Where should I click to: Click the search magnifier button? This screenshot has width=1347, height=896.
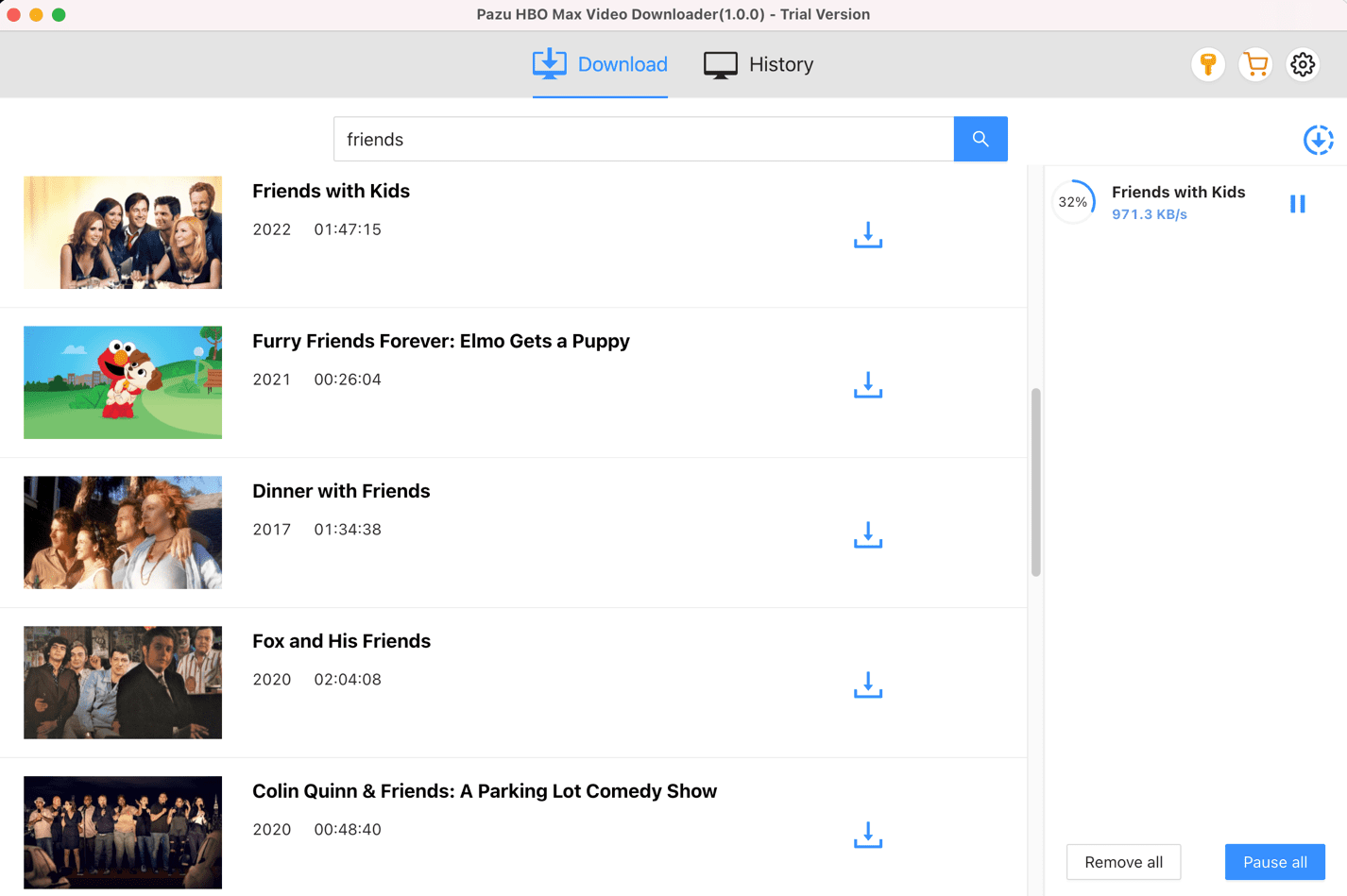(x=980, y=139)
